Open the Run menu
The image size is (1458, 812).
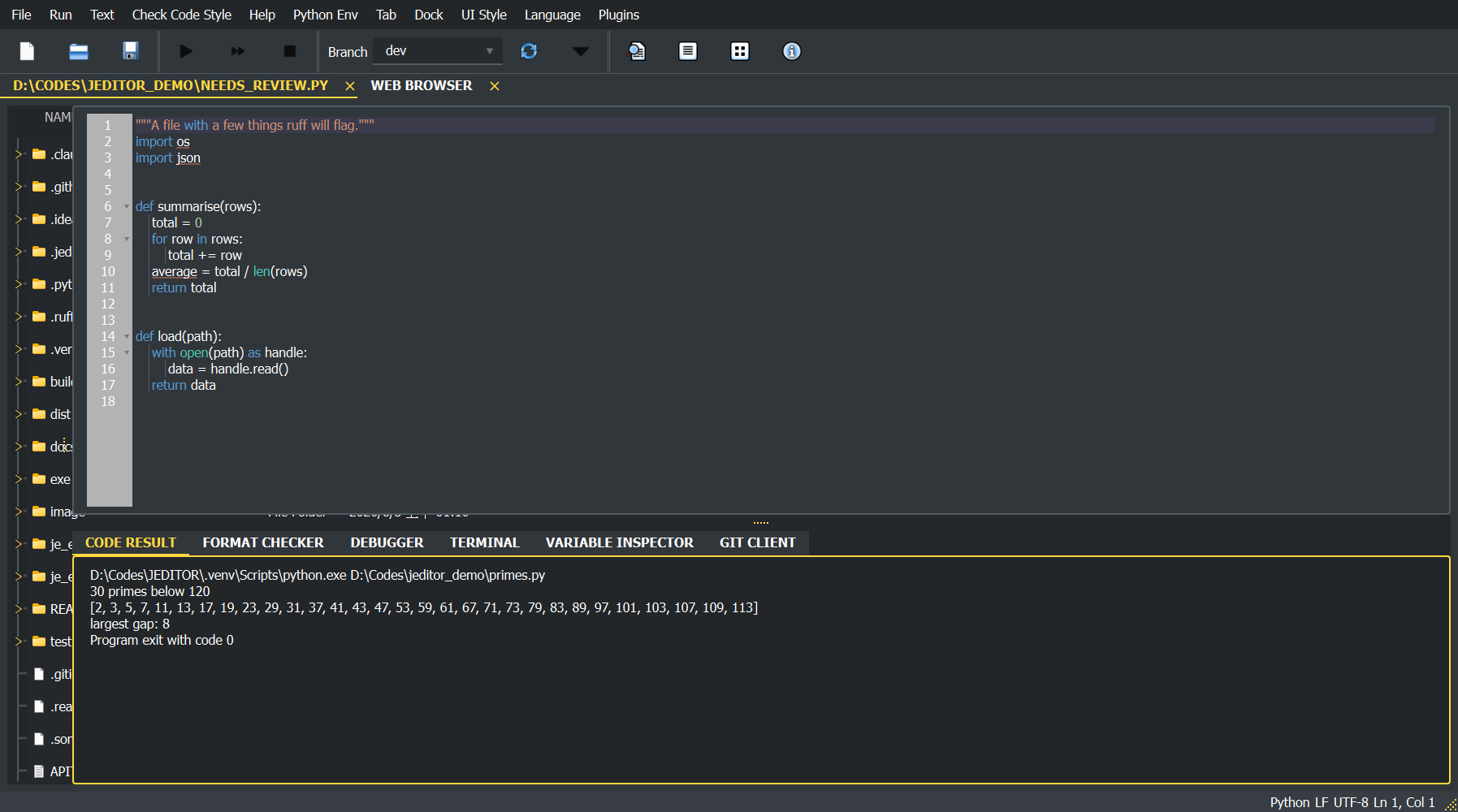[x=61, y=15]
